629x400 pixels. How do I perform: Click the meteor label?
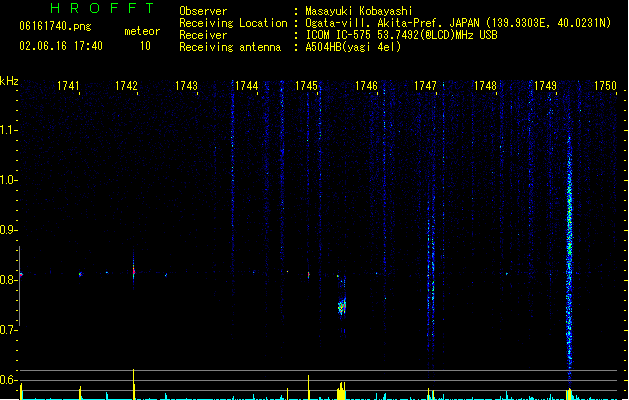click(142, 31)
